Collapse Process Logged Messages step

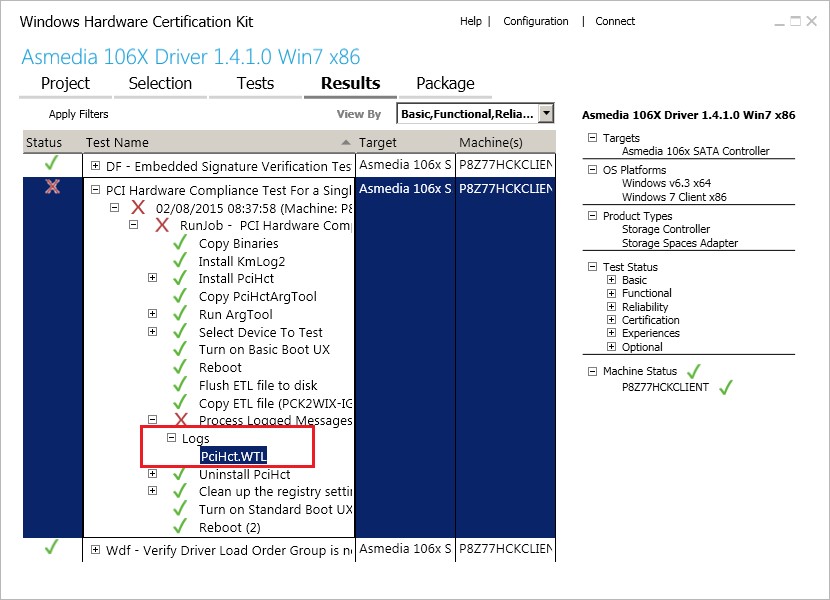pyautogui.click(x=152, y=419)
